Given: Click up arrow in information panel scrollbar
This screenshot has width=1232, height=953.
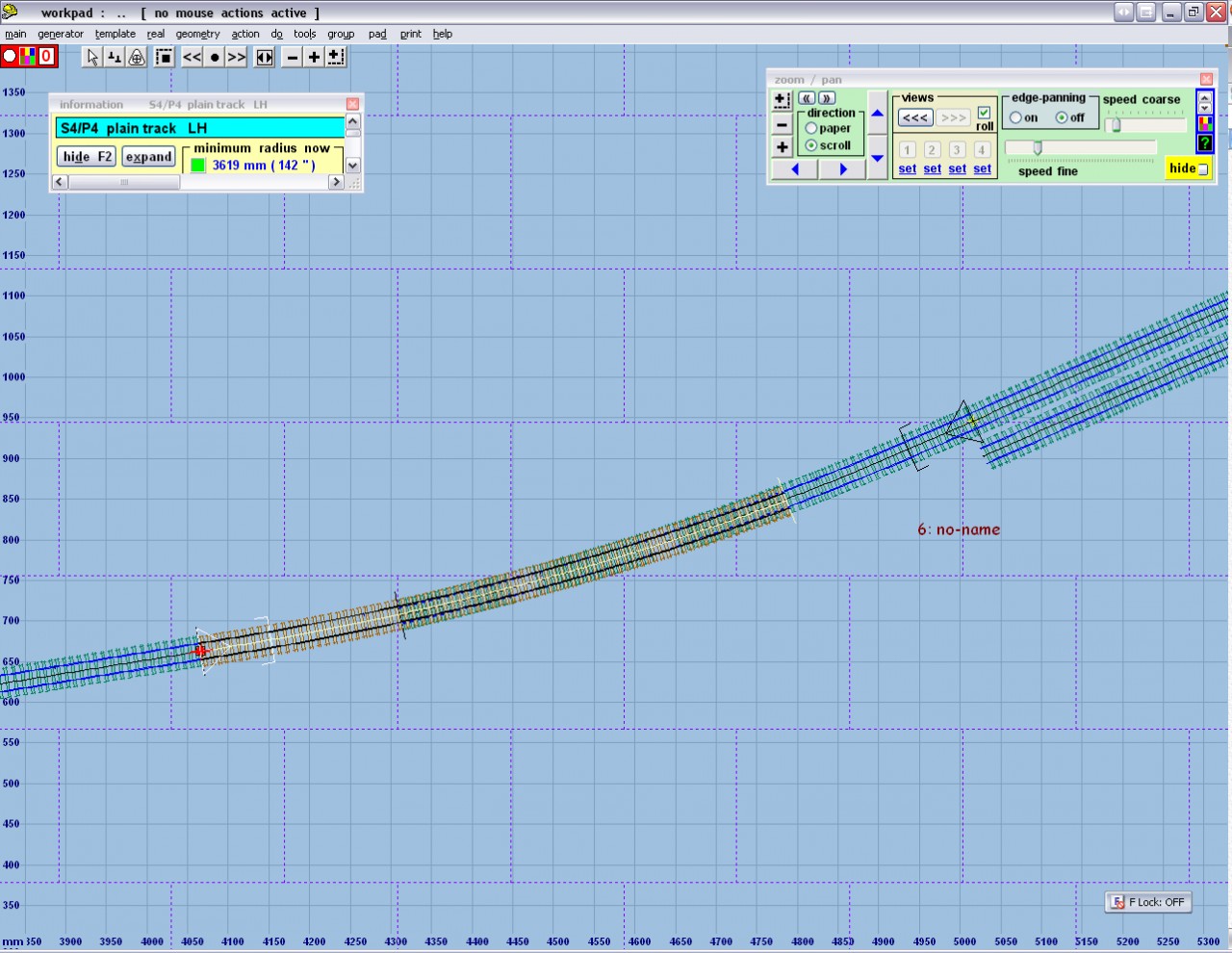Looking at the screenshot, I should pyautogui.click(x=352, y=122).
